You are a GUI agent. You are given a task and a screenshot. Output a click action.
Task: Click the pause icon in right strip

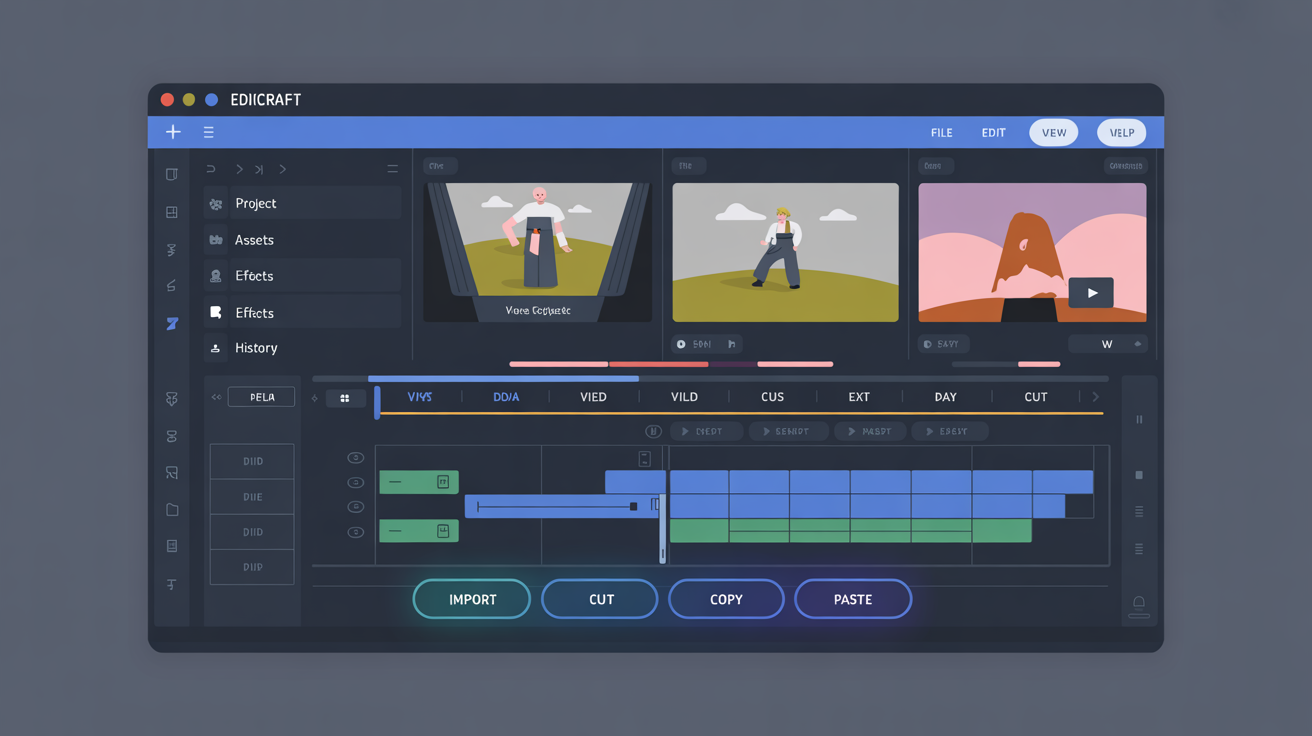(1139, 420)
